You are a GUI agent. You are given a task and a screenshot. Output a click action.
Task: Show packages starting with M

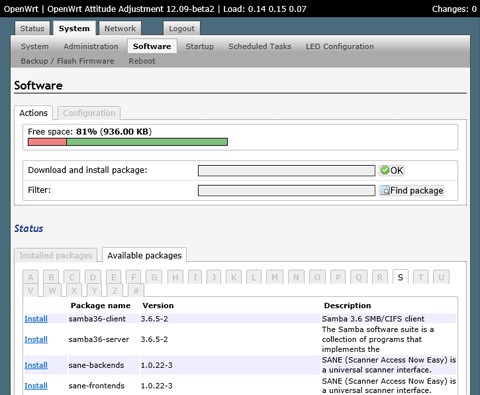click(275, 277)
